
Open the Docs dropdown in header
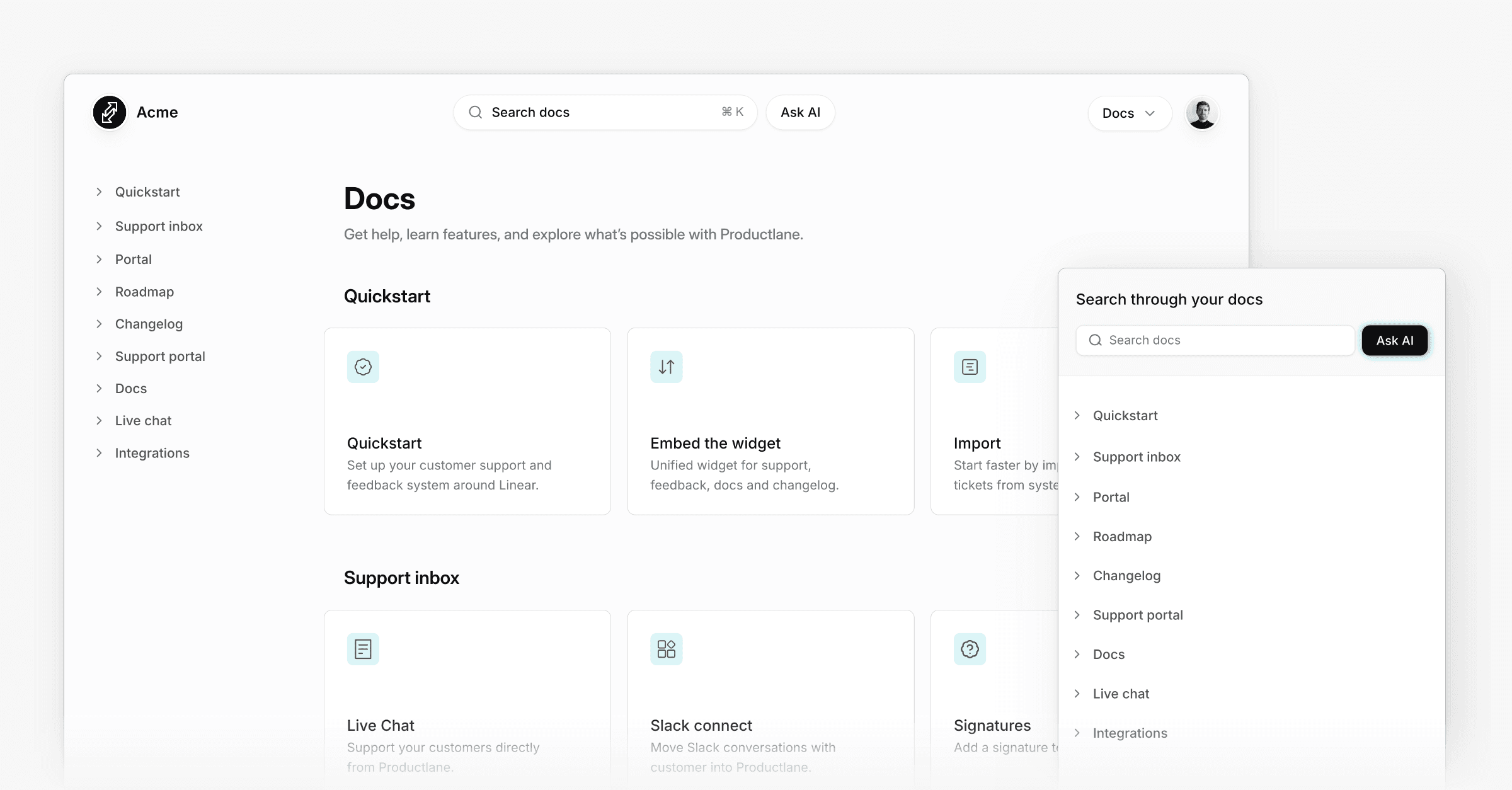pyautogui.click(x=1129, y=113)
